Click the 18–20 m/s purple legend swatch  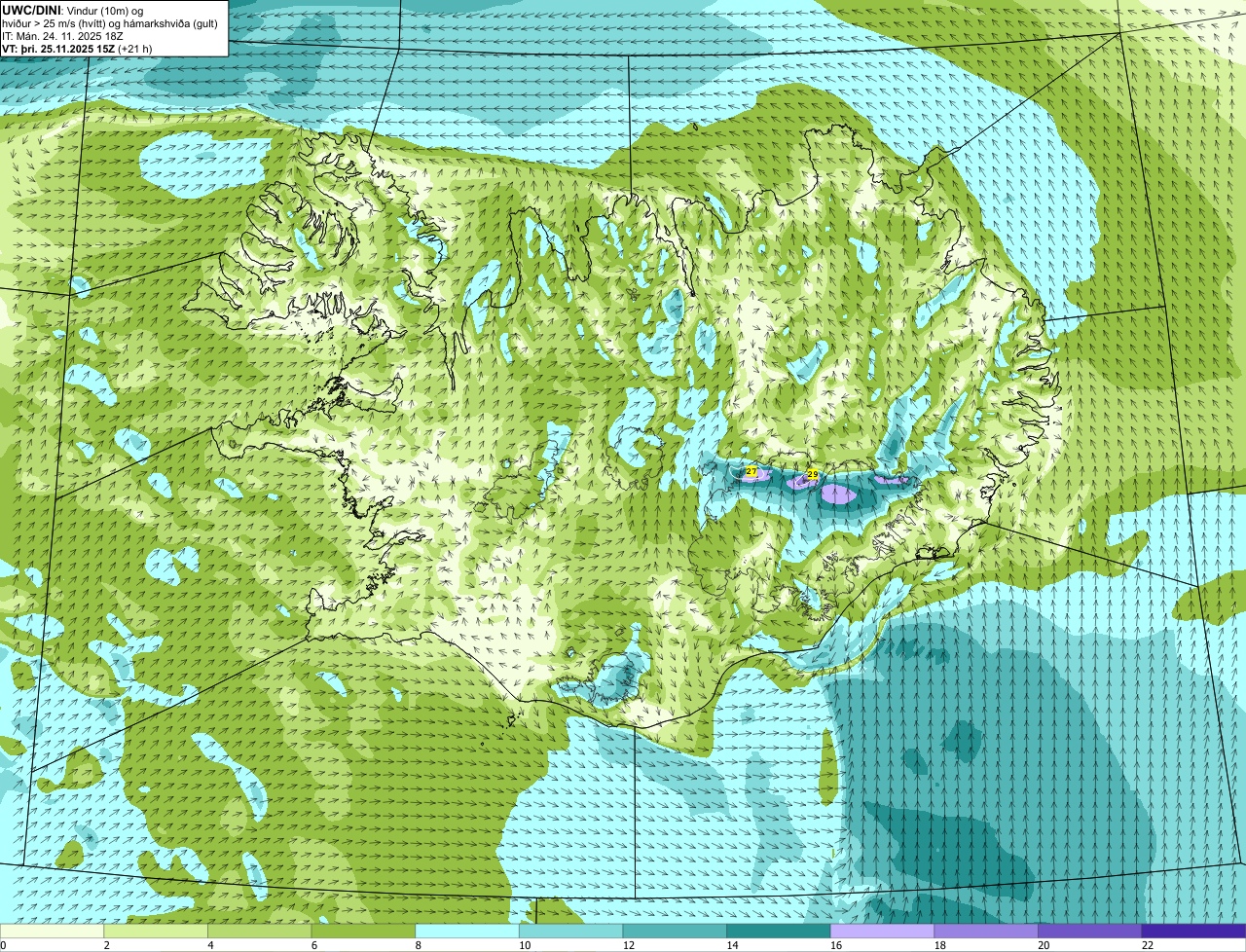986,932
